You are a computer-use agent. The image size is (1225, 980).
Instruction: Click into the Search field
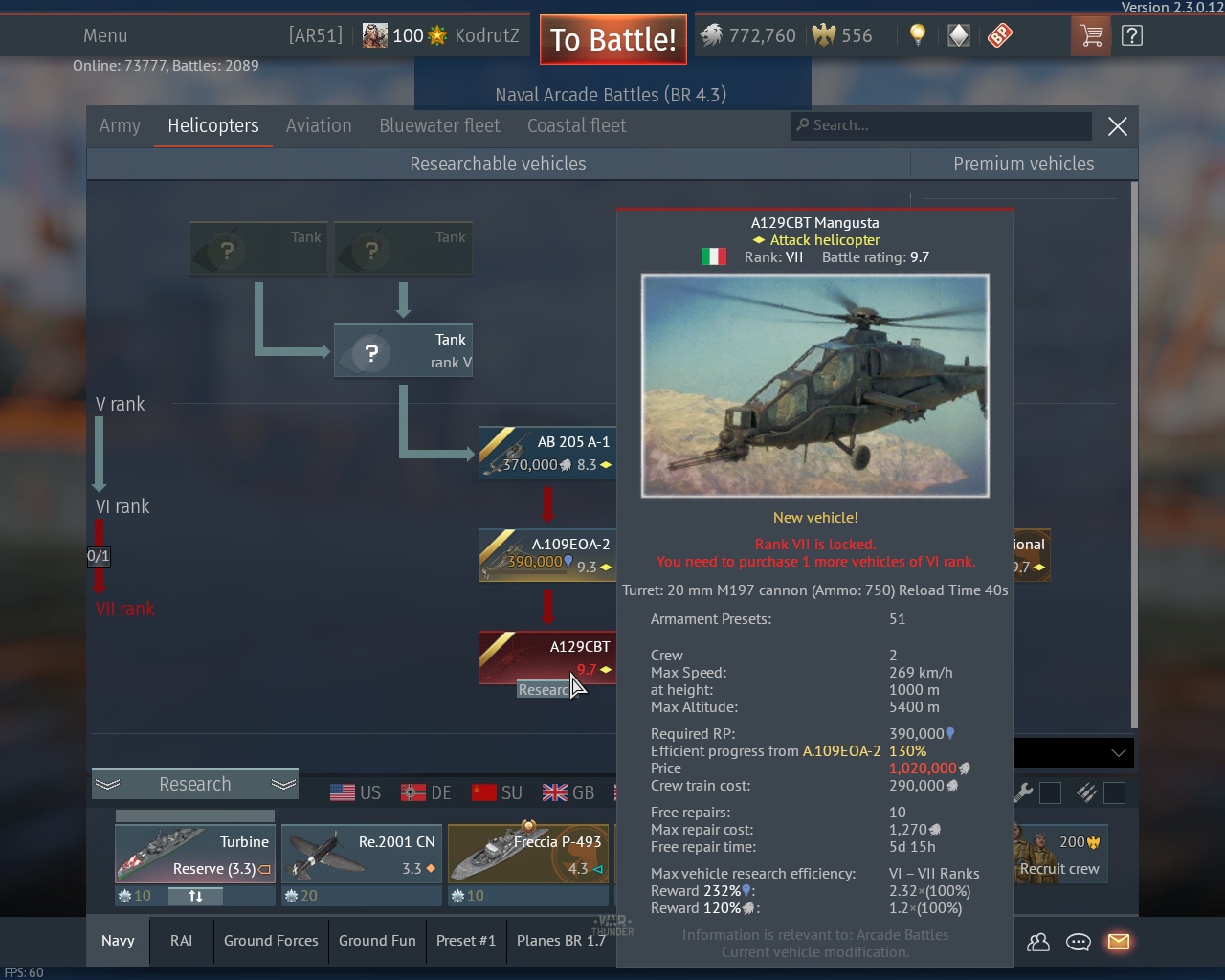pos(941,125)
